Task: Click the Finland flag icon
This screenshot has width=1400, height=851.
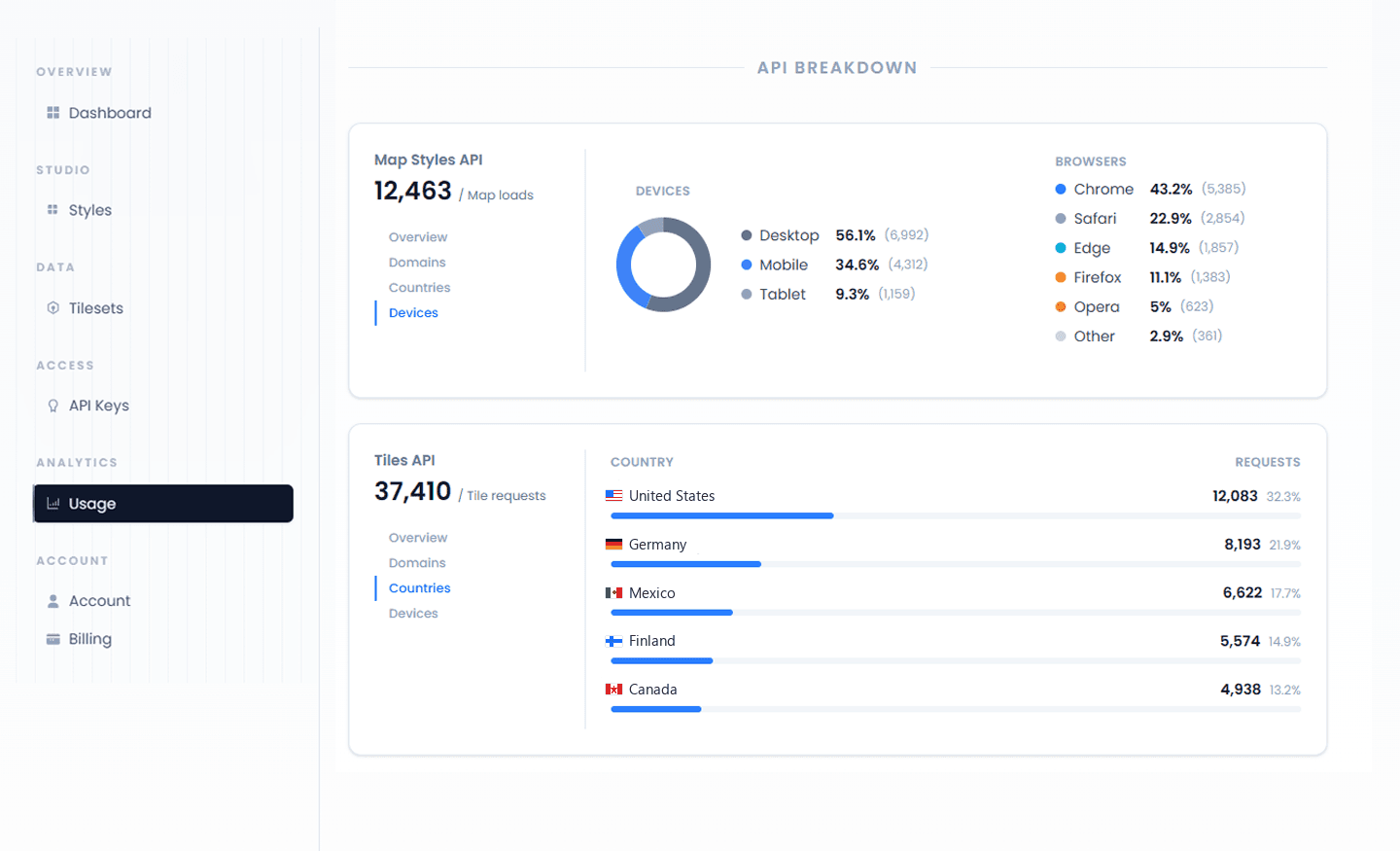Action: point(614,640)
